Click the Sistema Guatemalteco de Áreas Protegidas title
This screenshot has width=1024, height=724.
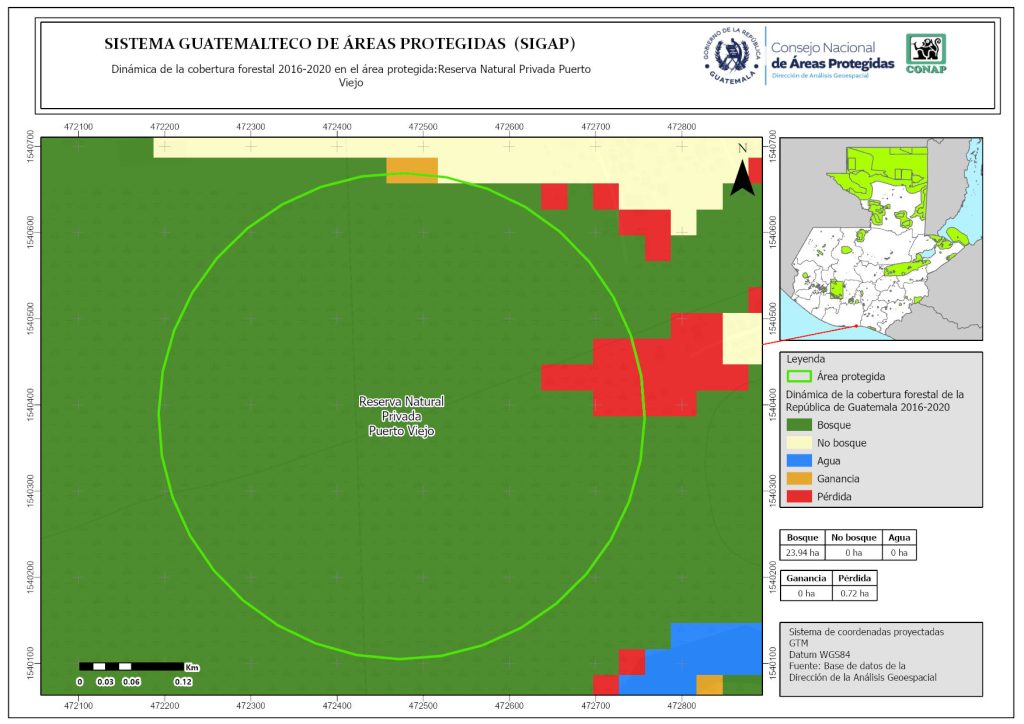pos(339,45)
